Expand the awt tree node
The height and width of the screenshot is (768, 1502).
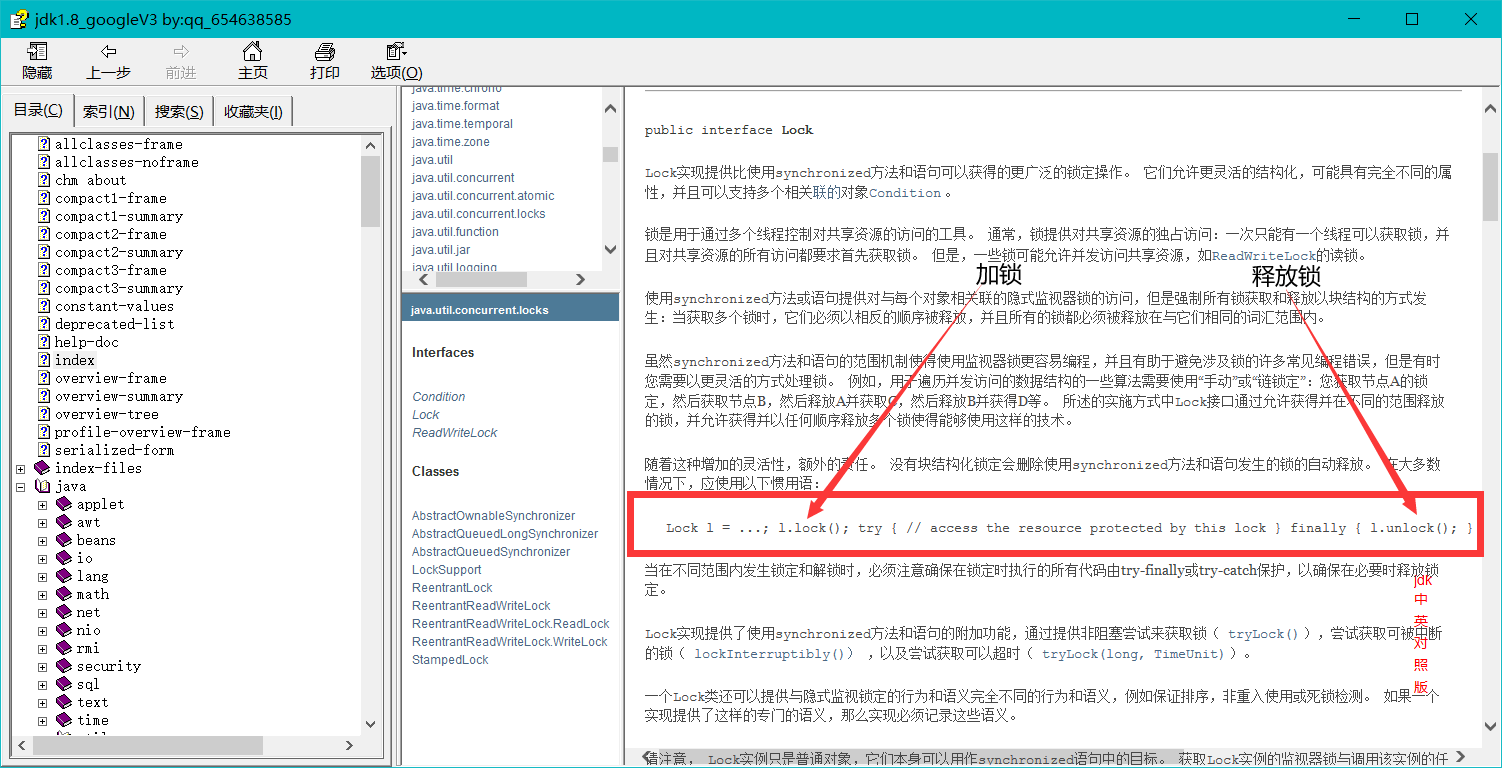tap(42, 523)
